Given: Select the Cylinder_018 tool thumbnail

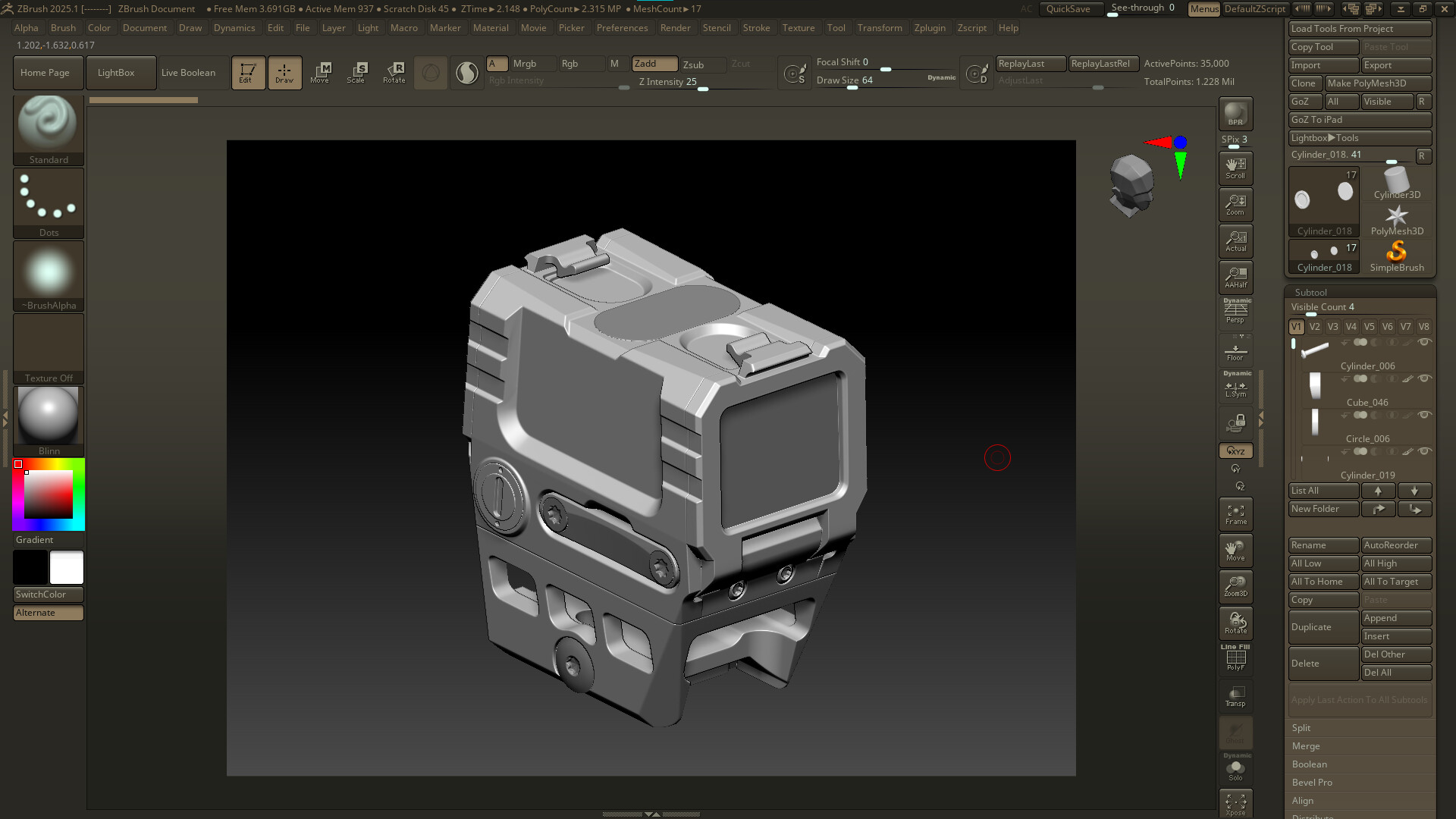Looking at the screenshot, I should (x=1323, y=199).
